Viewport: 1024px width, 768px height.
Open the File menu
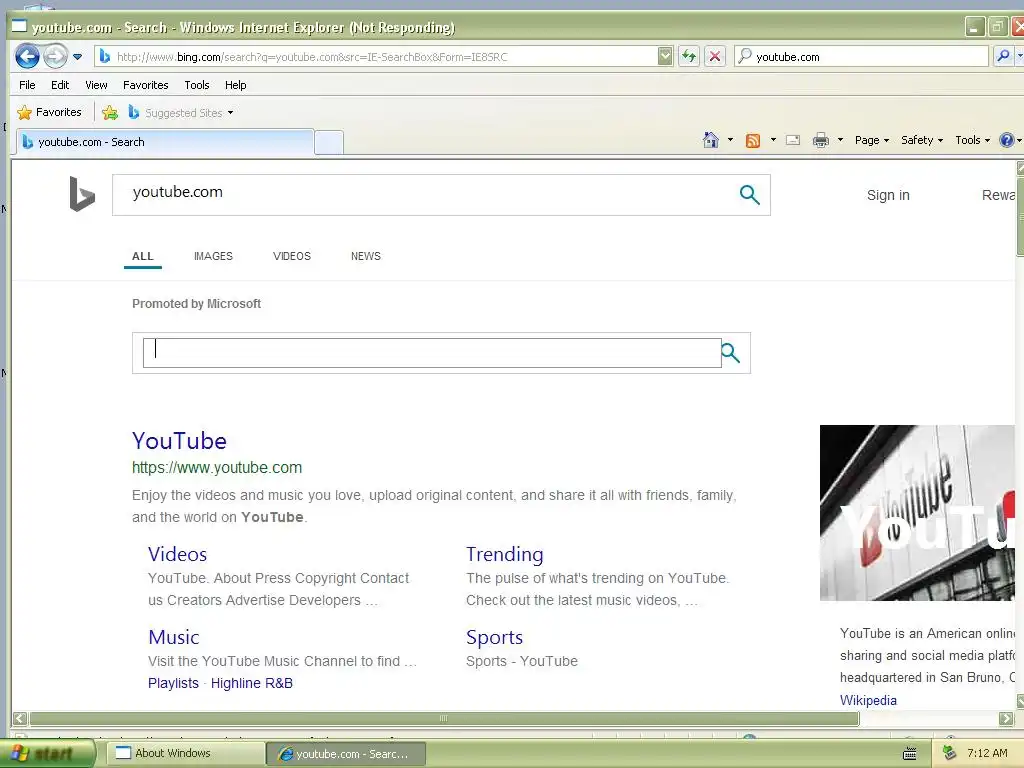[27, 85]
